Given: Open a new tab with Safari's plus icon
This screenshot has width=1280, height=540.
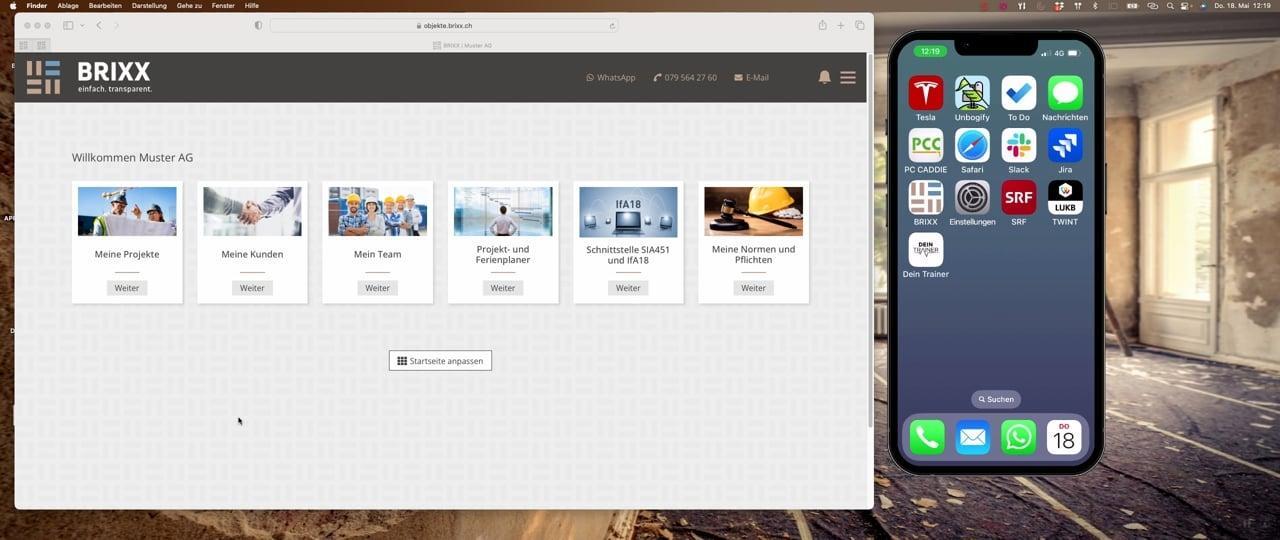Looking at the screenshot, I should [x=841, y=25].
